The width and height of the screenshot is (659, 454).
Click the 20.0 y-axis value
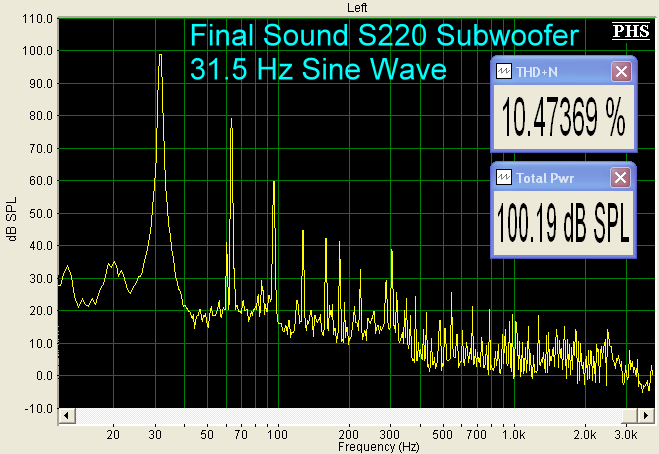click(41, 311)
